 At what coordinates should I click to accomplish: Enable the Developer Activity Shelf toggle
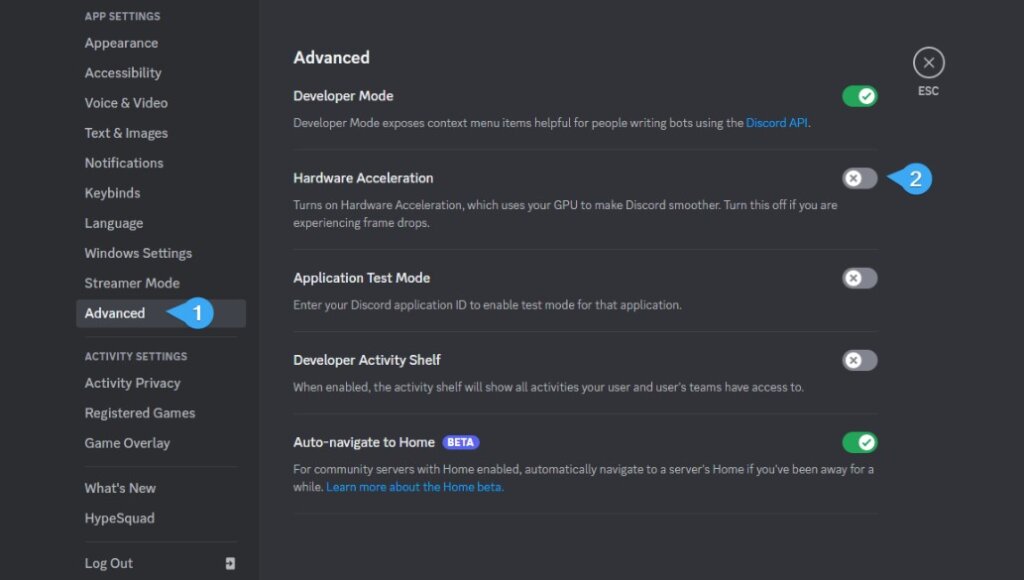(x=859, y=360)
